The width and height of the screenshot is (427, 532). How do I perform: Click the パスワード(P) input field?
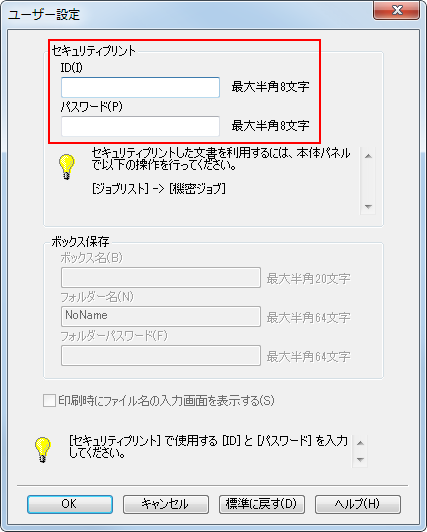tap(140, 126)
